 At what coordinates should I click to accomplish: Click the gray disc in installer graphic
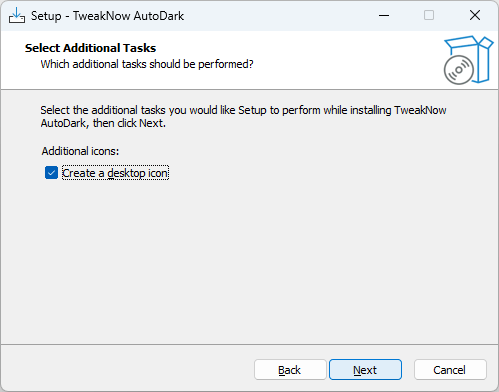click(459, 70)
